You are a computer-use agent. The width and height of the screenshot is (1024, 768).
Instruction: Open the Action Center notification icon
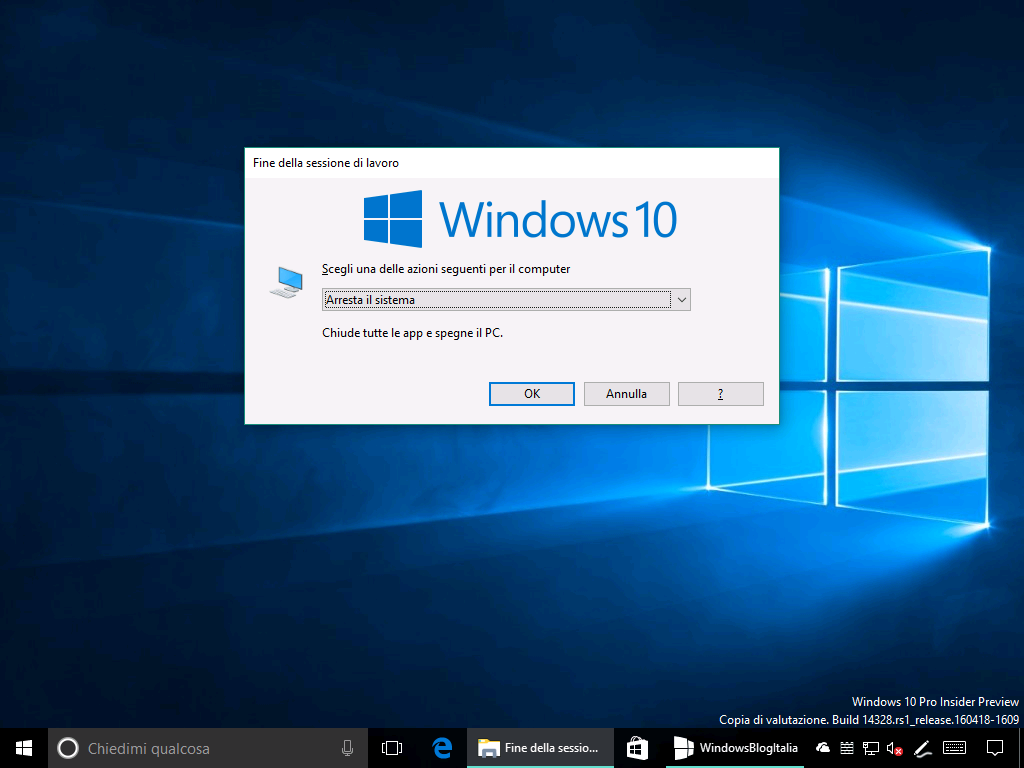click(995, 748)
